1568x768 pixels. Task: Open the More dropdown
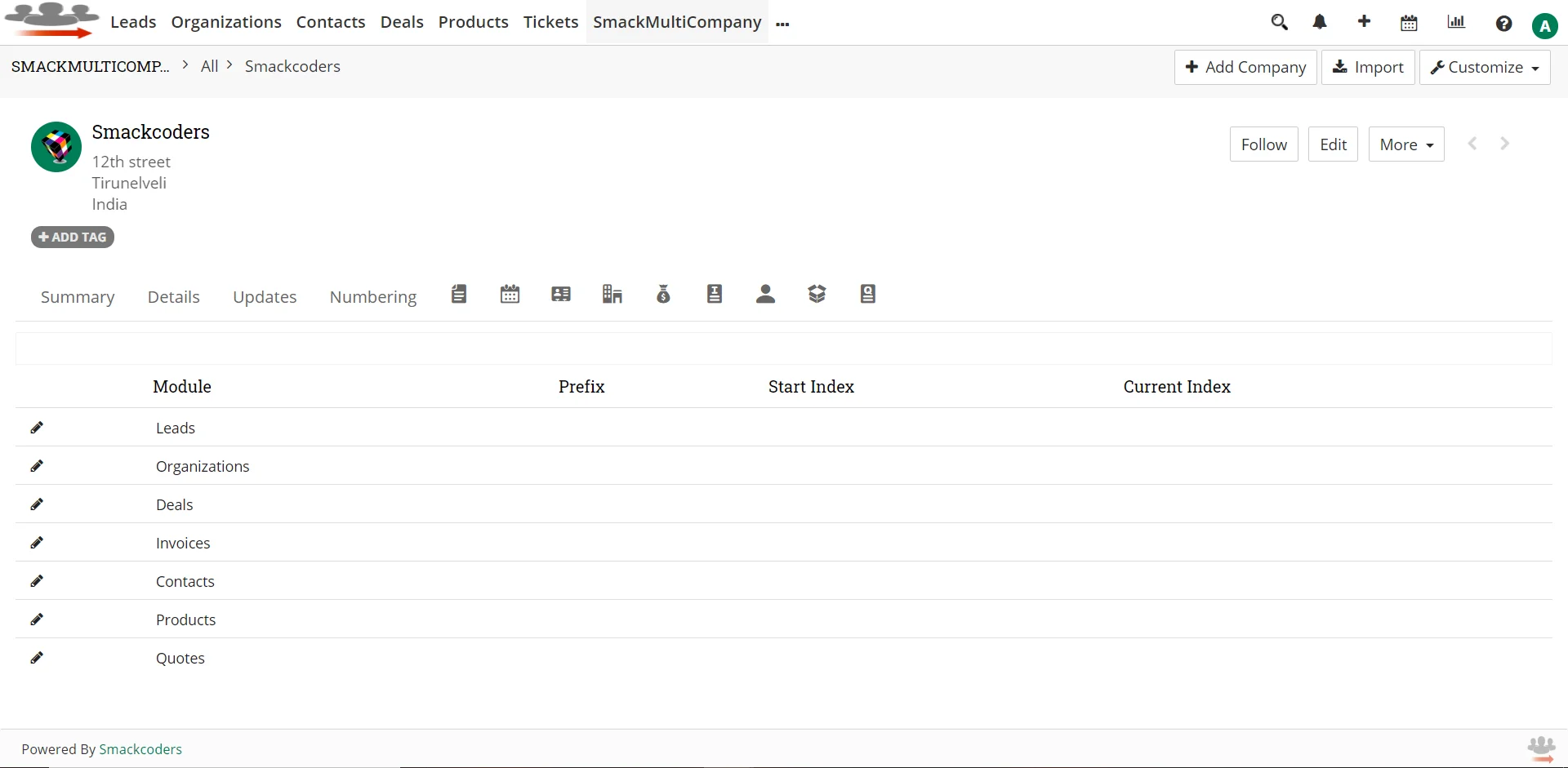(x=1406, y=144)
